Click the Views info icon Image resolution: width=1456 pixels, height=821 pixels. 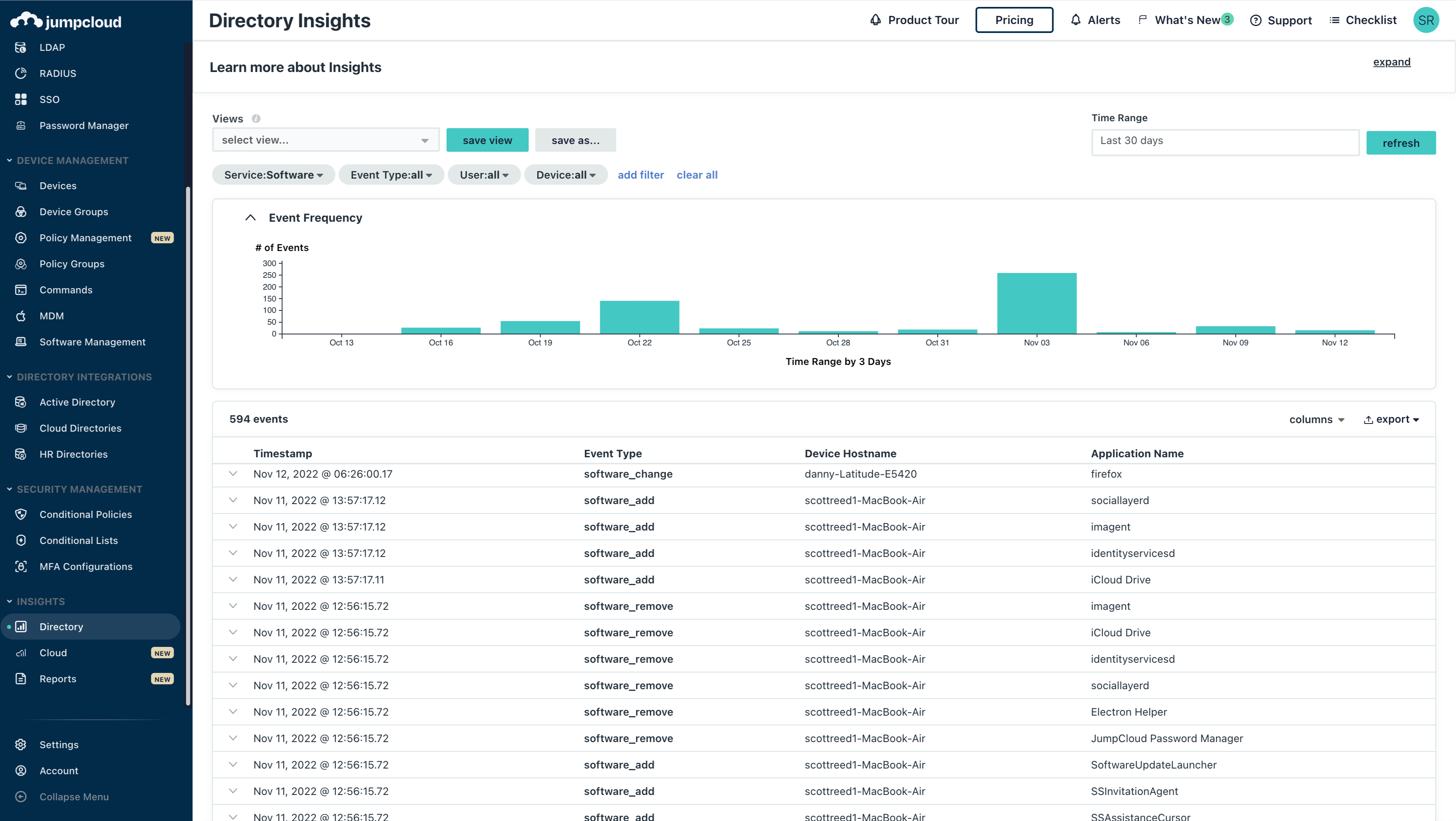[x=256, y=119]
